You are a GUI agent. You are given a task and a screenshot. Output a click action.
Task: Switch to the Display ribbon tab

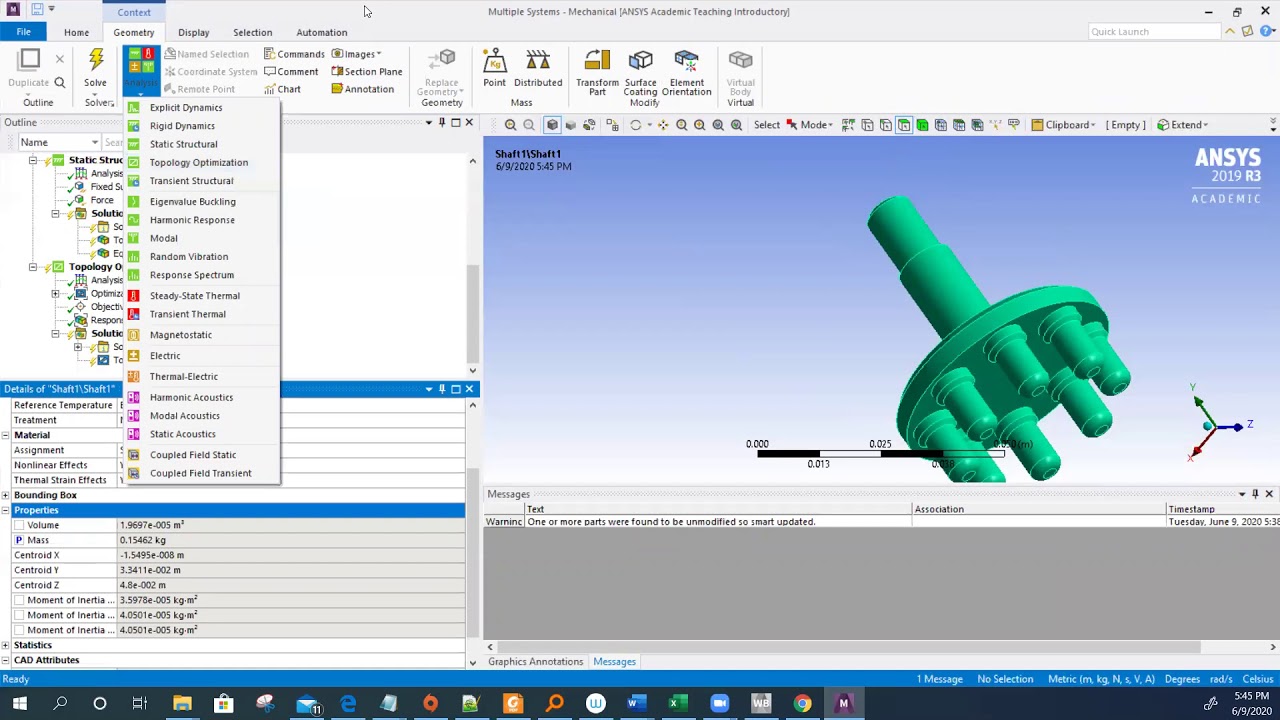click(193, 32)
